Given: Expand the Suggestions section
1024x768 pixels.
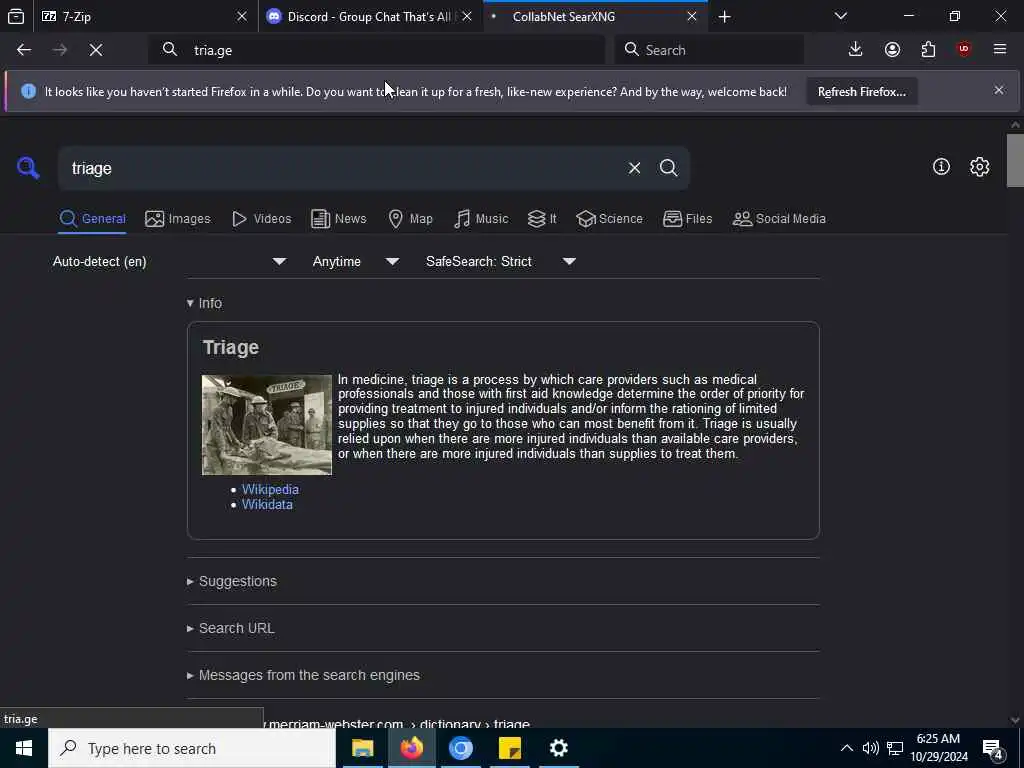Looking at the screenshot, I should 232,581.
